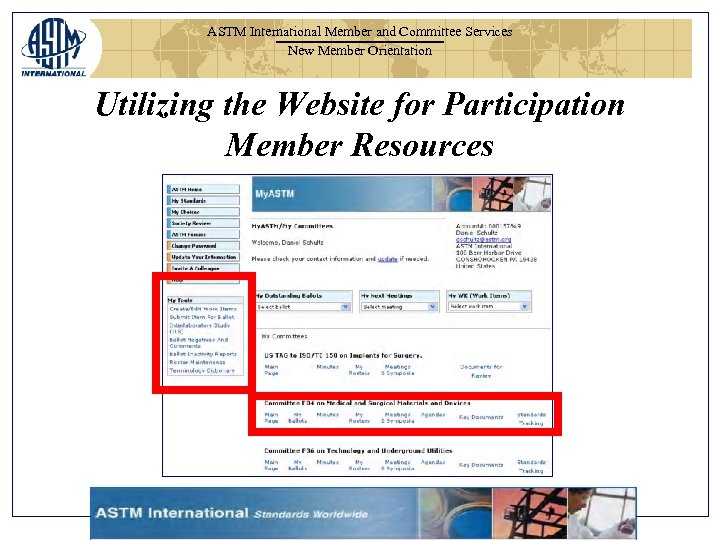The height and width of the screenshot is (540, 720).
Task: Click the ASTM International logo
Action: point(53,47)
